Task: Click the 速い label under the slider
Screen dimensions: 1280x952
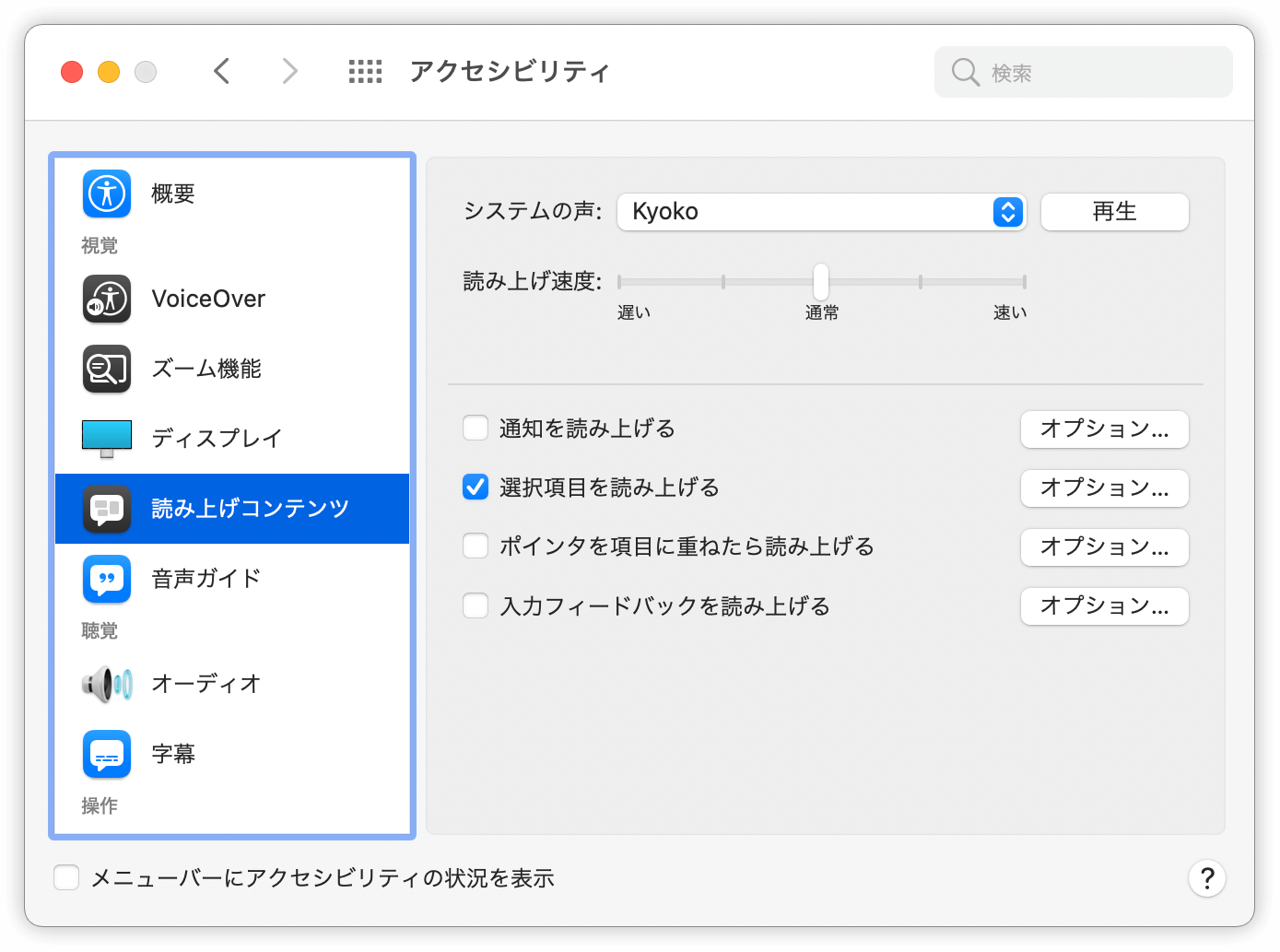Action: click(1010, 313)
